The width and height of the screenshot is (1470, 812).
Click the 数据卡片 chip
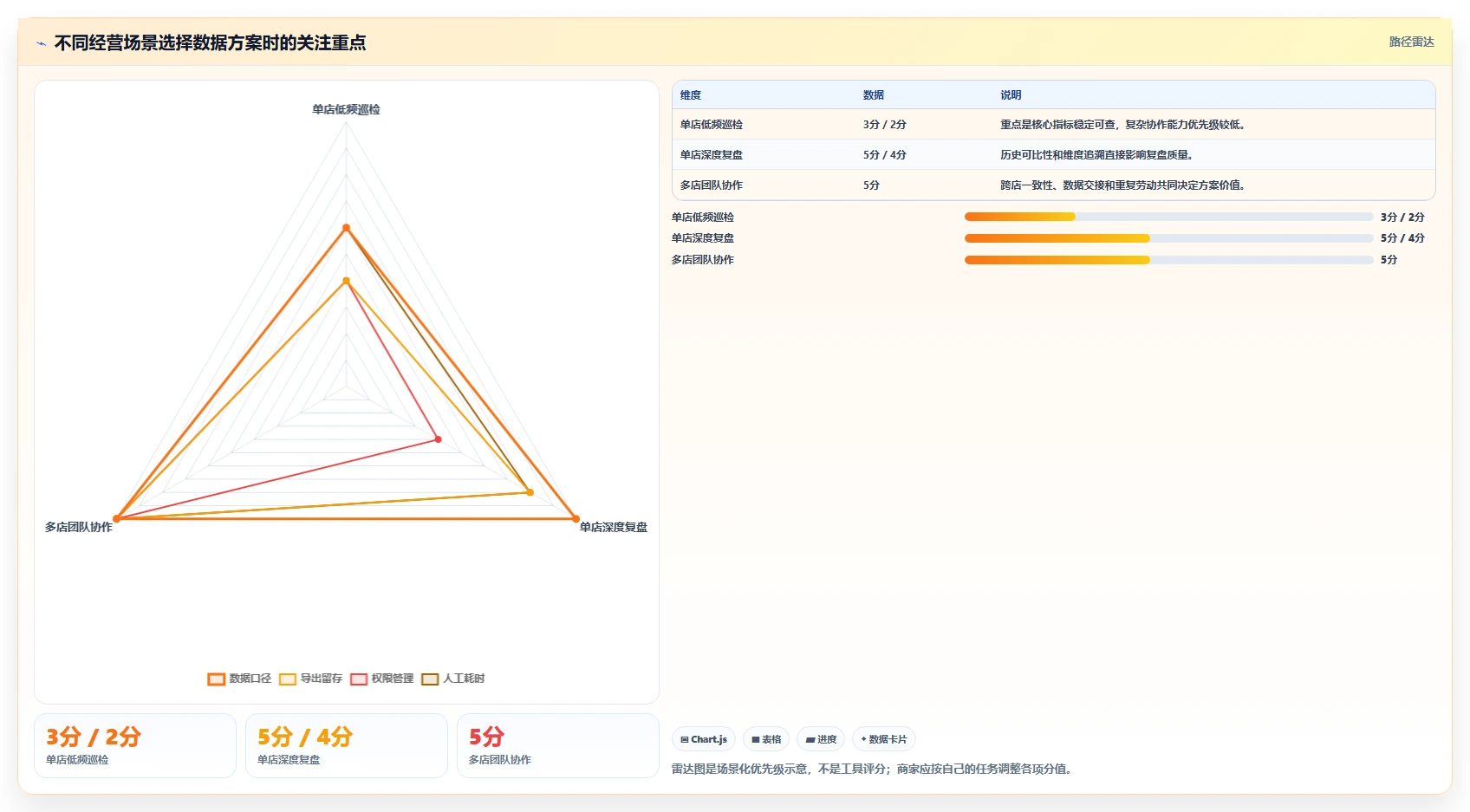pos(884,739)
